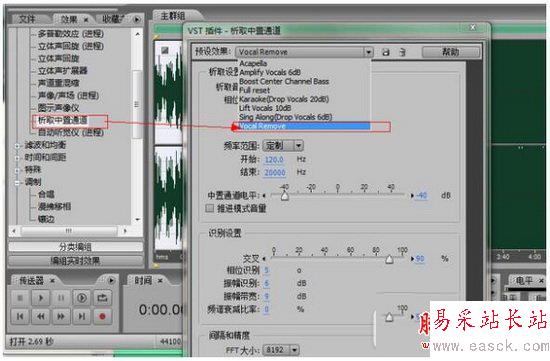Close the 效果 tab with its x
This screenshot has width=550, height=361.
(86, 20)
